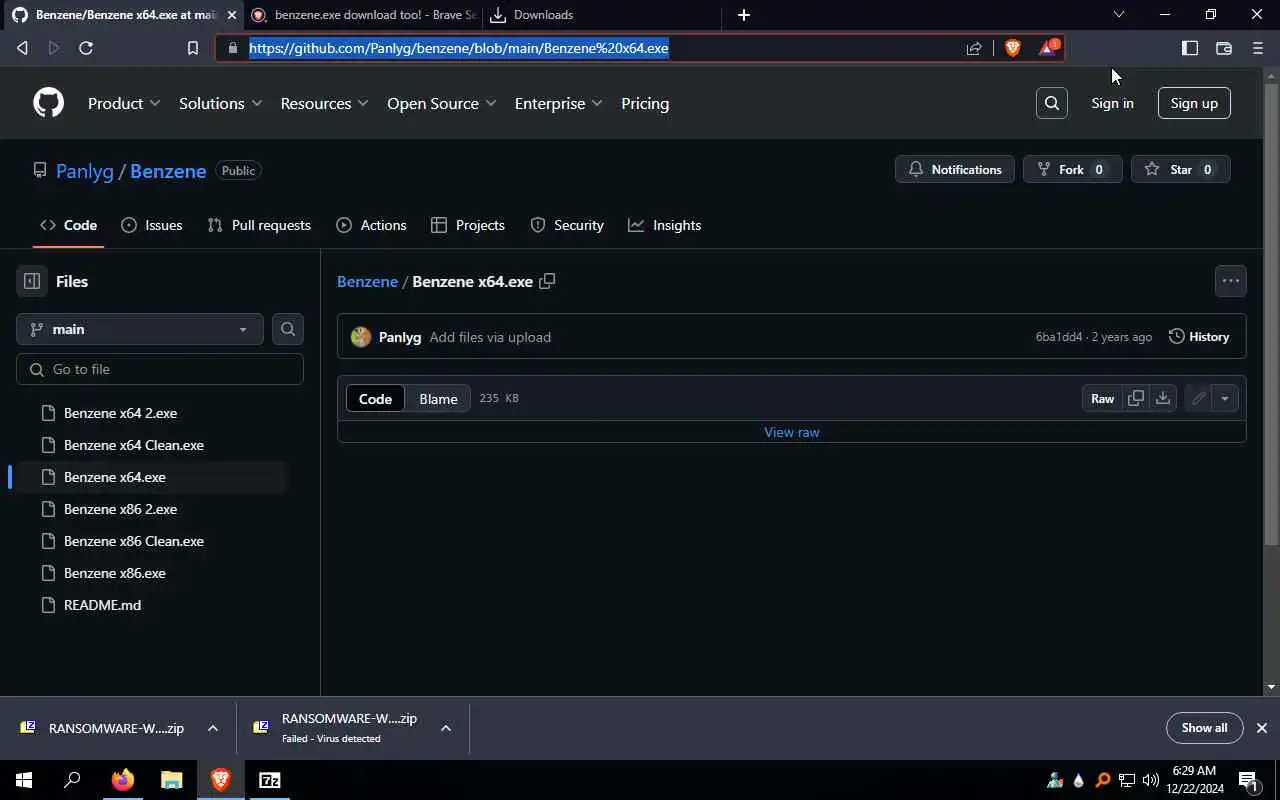Switch to the Projects tab

tap(468, 225)
